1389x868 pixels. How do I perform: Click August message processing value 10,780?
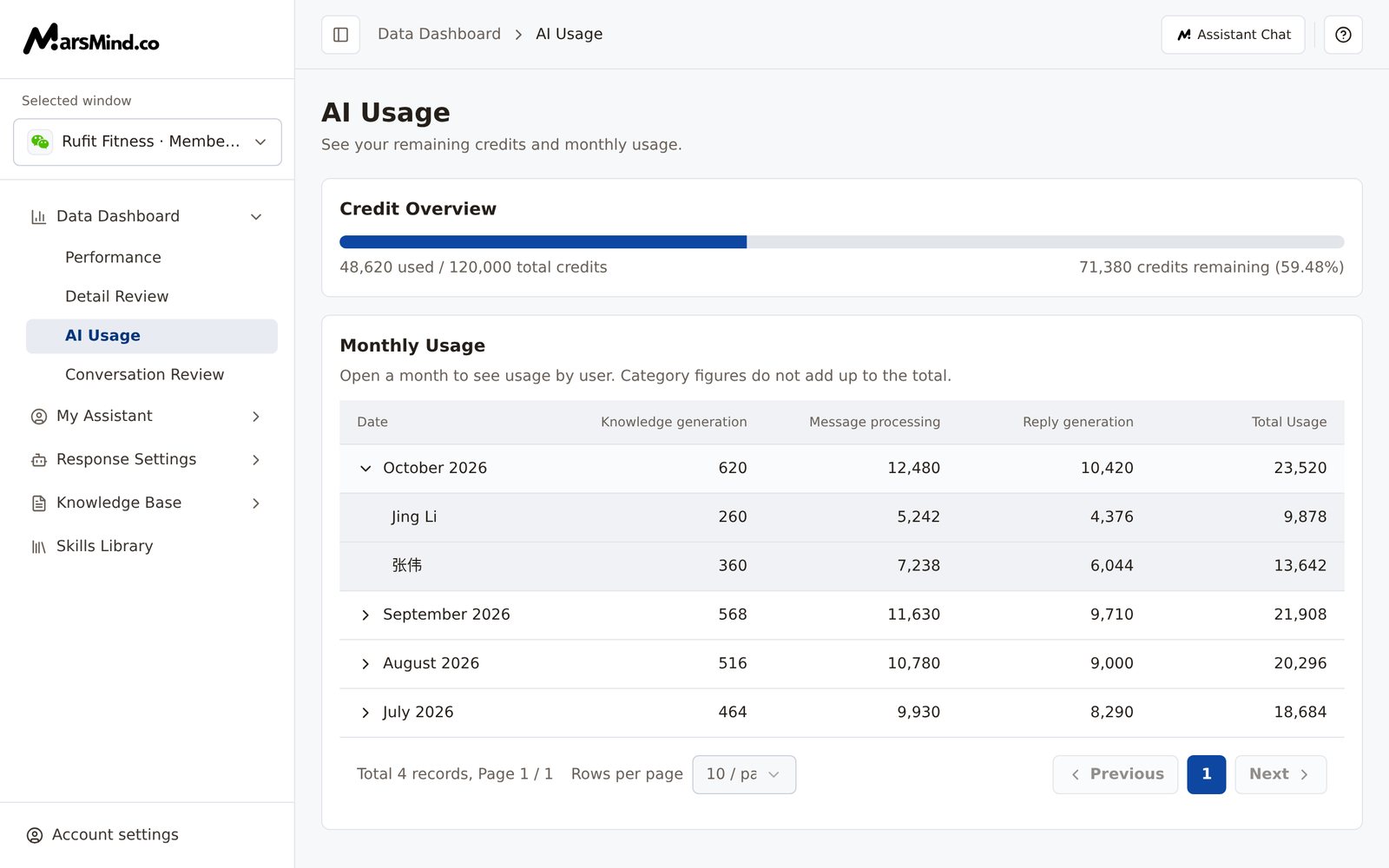913,663
